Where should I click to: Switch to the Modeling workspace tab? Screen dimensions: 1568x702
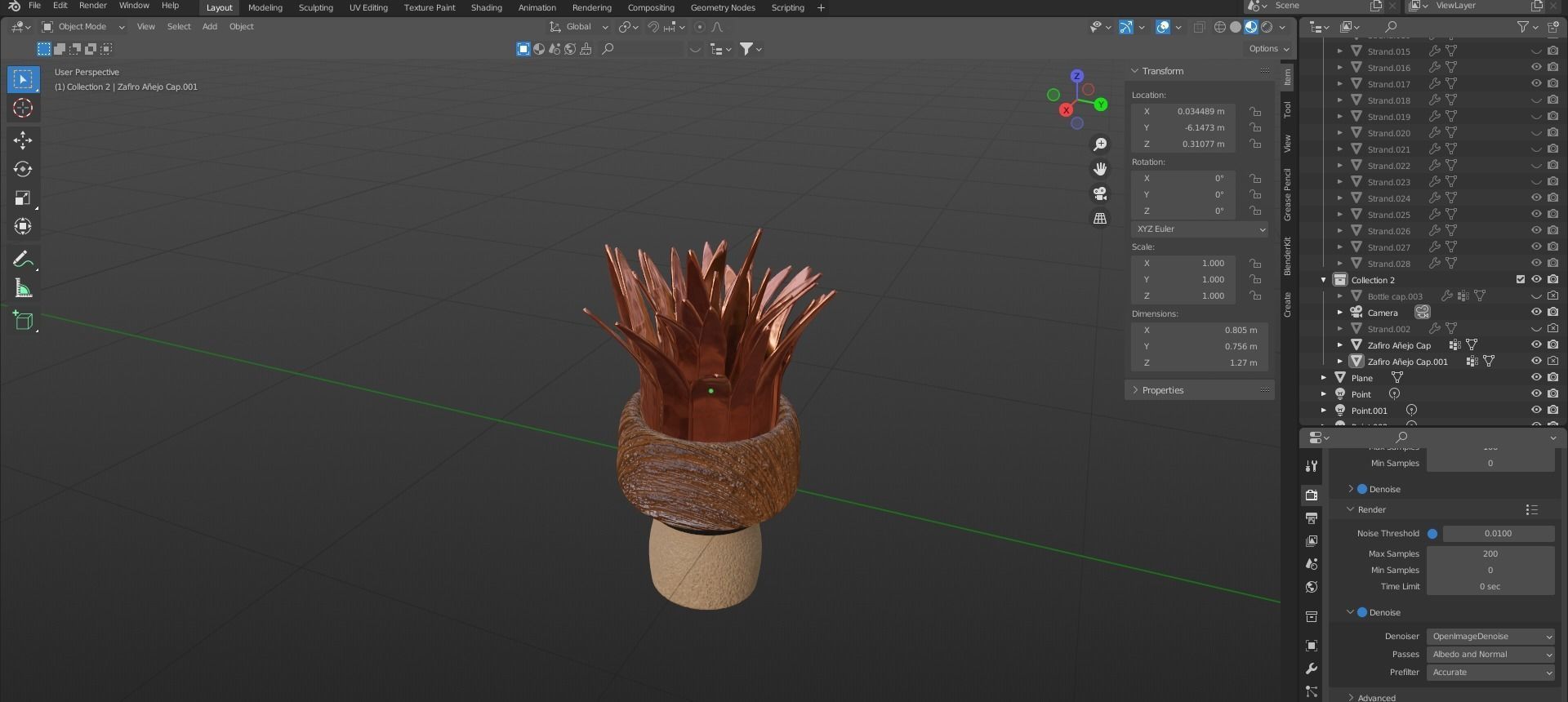[265, 7]
